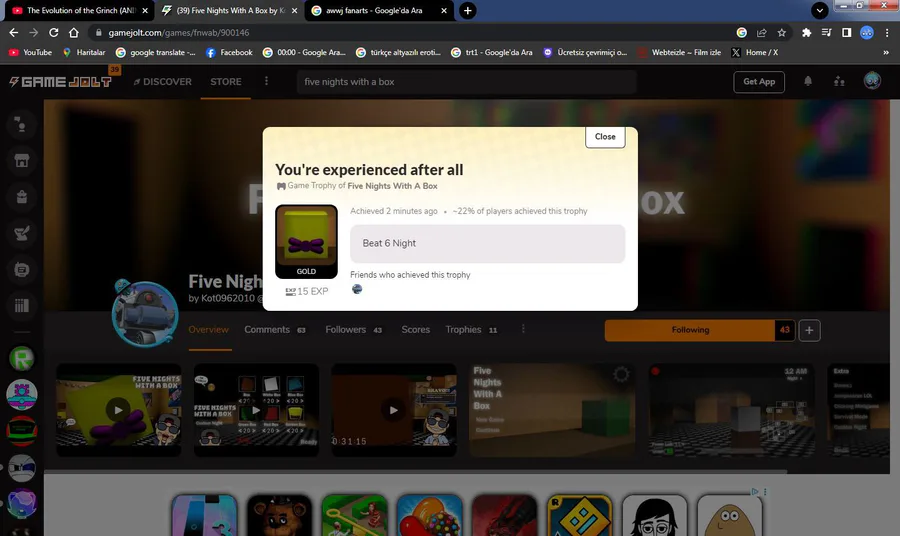The image size is (900, 536).
Task: Close the trophy popup dialog
Action: (605, 137)
